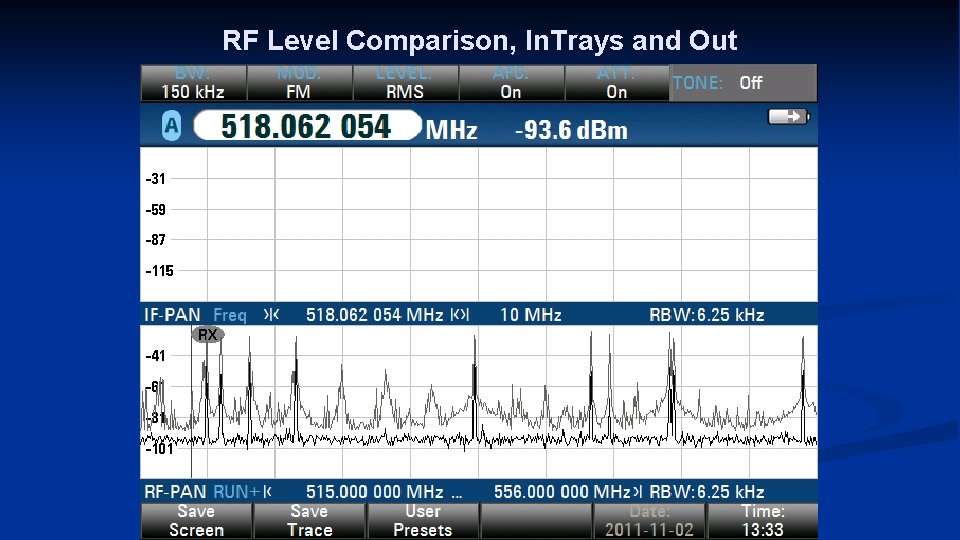Toggle the TONE Off setting
This screenshot has height=540, width=960.
point(743,83)
